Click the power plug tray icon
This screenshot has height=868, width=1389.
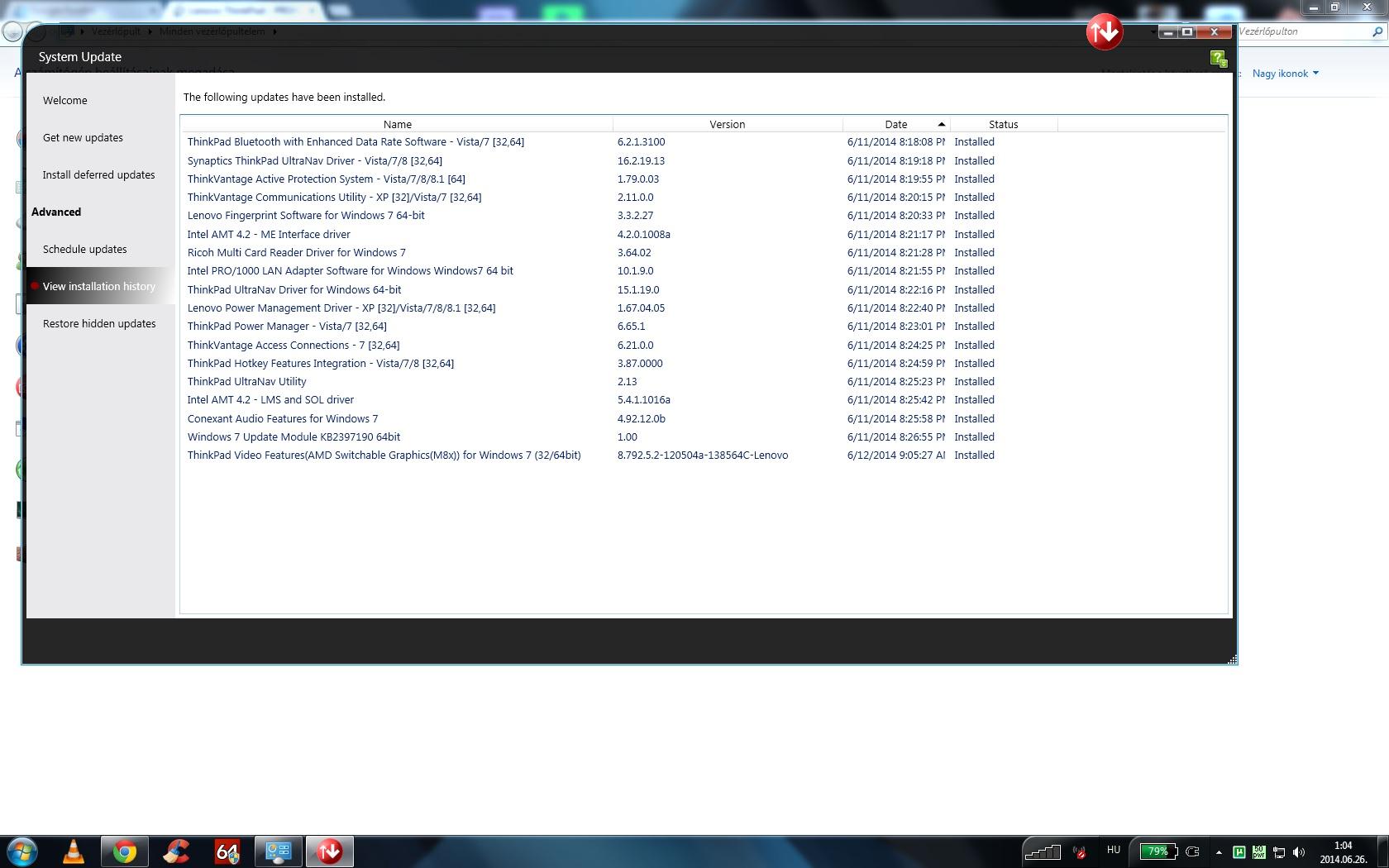click(1193, 851)
